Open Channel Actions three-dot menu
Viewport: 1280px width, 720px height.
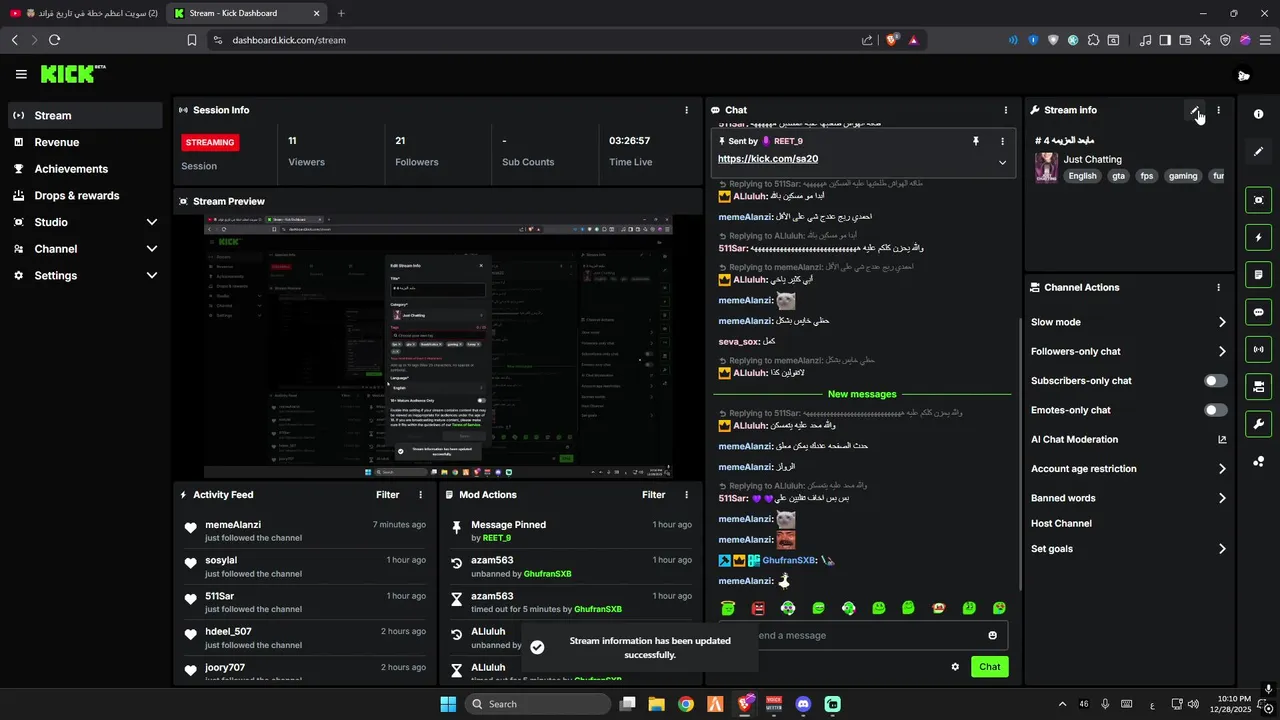click(x=1218, y=287)
